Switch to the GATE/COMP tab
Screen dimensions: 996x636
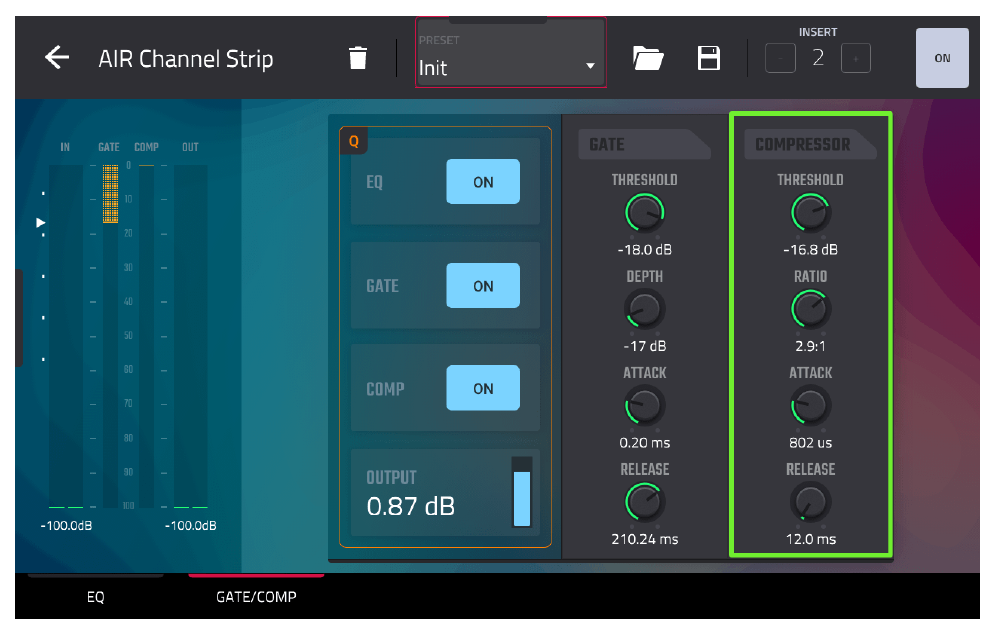256,597
